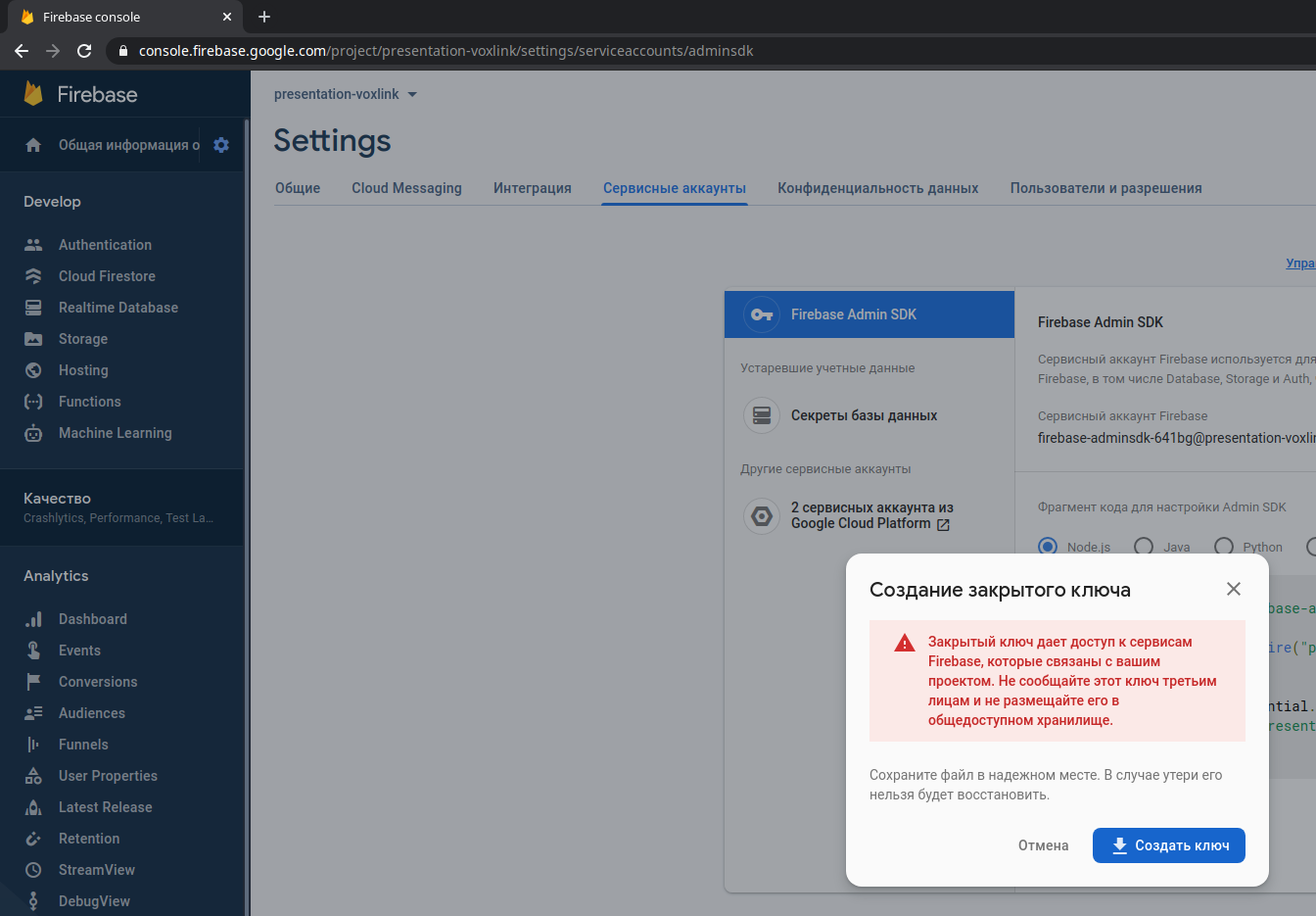Image resolution: width=1316 pixels, height=916 pixels.
Task: Click the Firebase console browser tab
Action: [125, 17]
